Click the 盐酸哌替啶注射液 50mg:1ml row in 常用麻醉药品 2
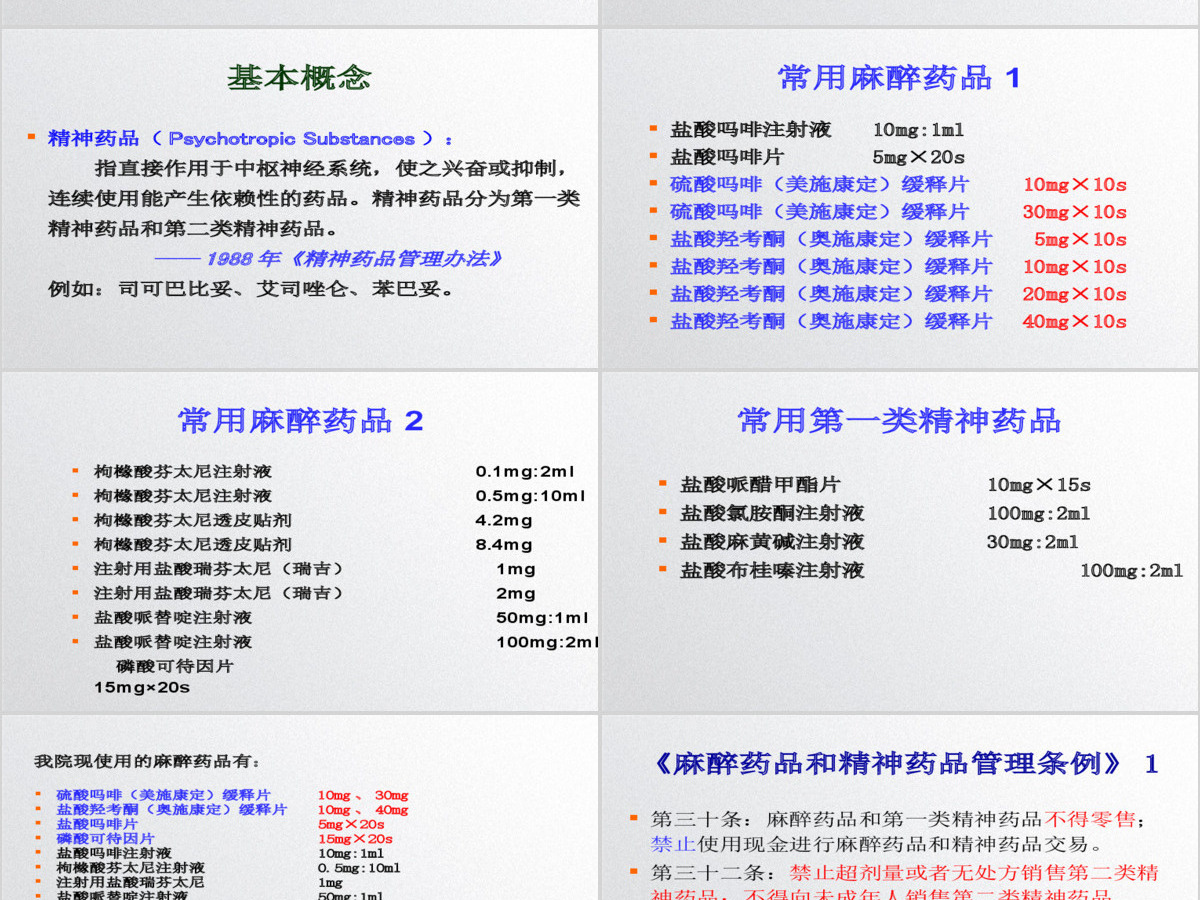This screenshot has height=900, width=1200. tap(341, 618)
